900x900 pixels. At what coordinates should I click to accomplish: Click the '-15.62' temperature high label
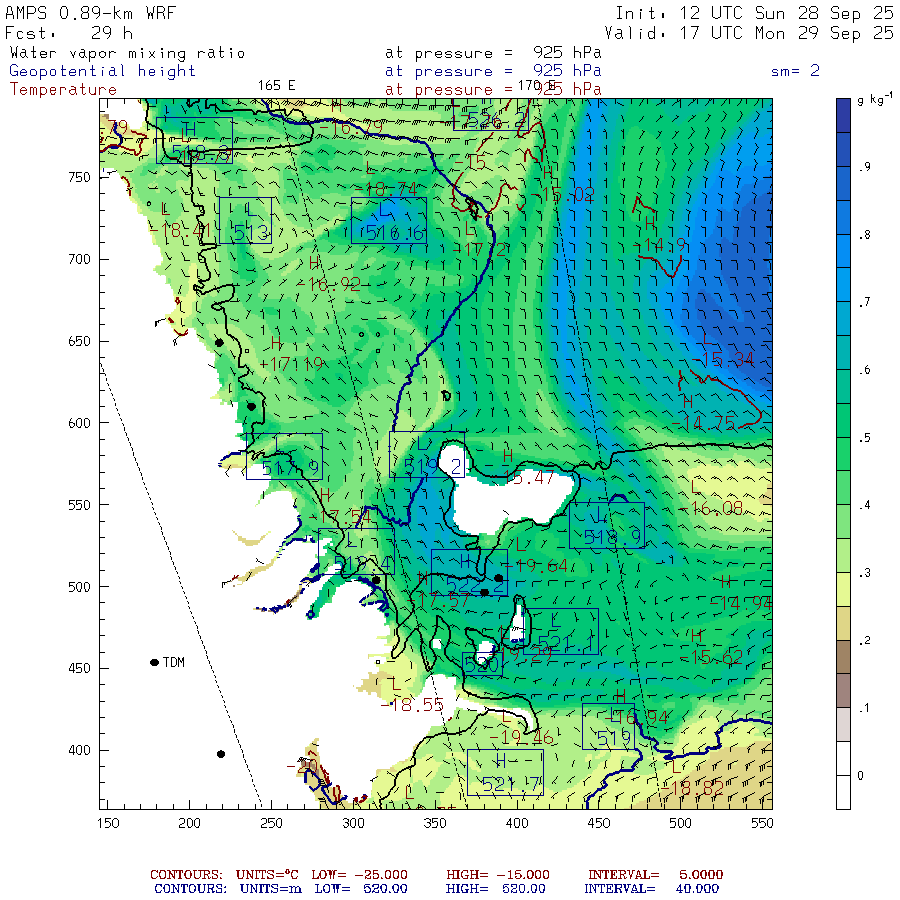[x=712, y=657]
